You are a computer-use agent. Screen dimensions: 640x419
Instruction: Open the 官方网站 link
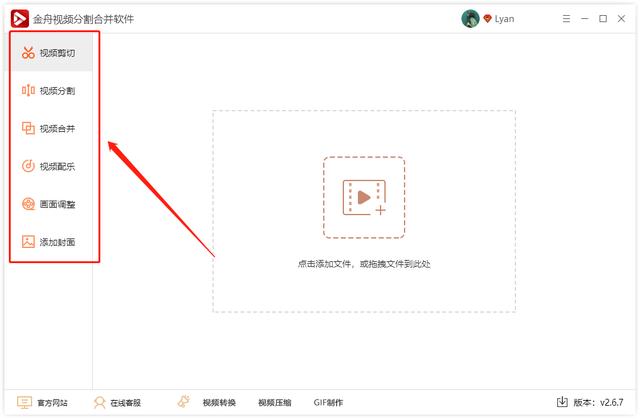(42, 403)
